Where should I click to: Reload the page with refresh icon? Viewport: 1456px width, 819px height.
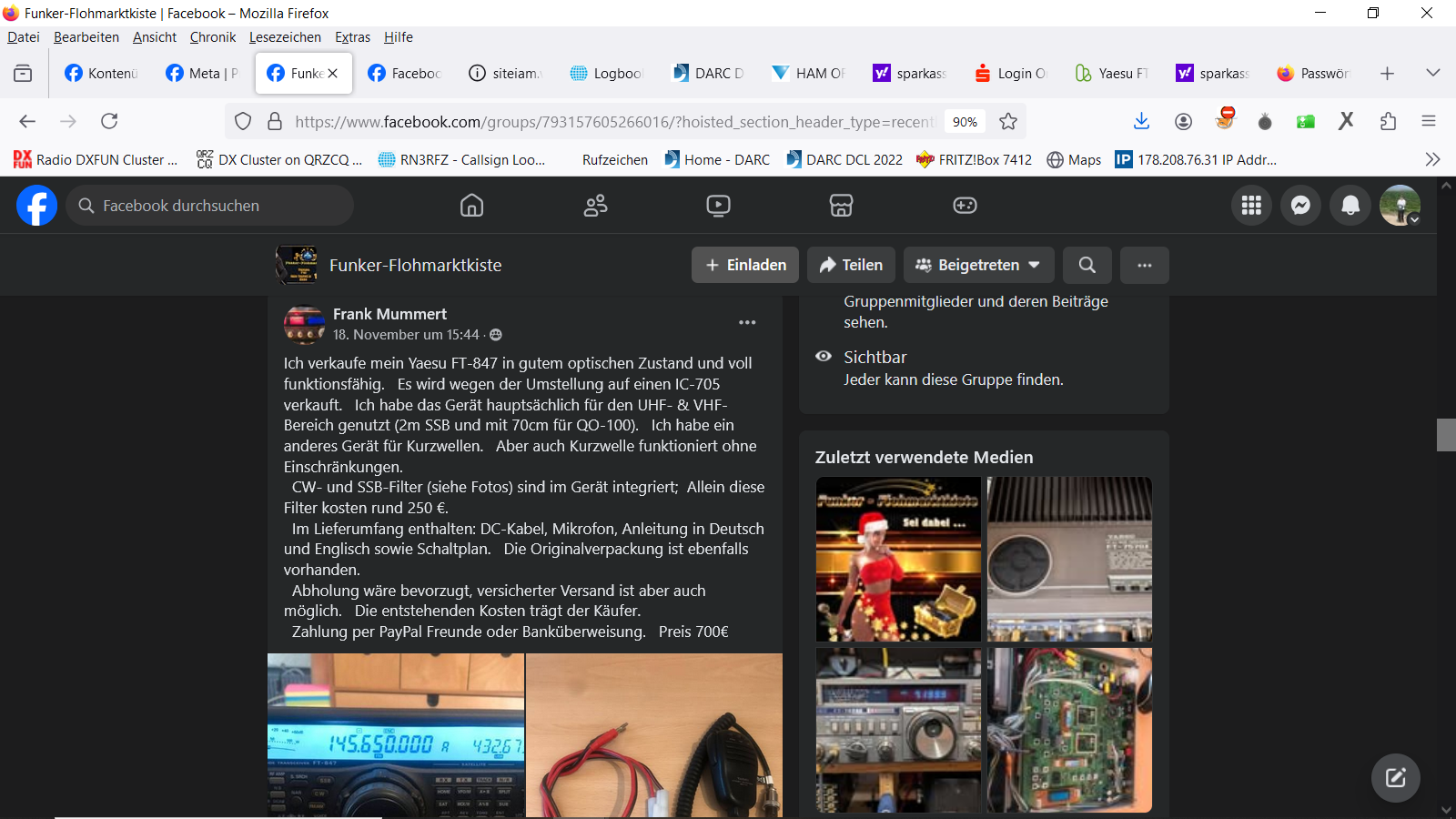(x=109, y=121)
